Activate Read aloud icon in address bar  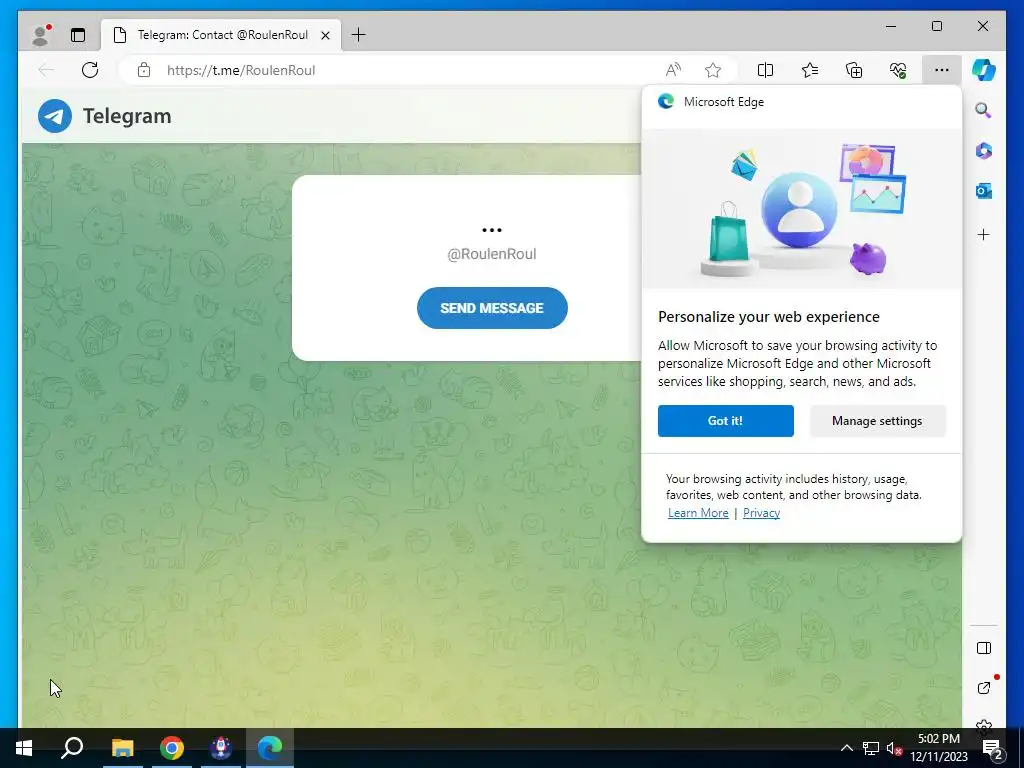(673, 70)
